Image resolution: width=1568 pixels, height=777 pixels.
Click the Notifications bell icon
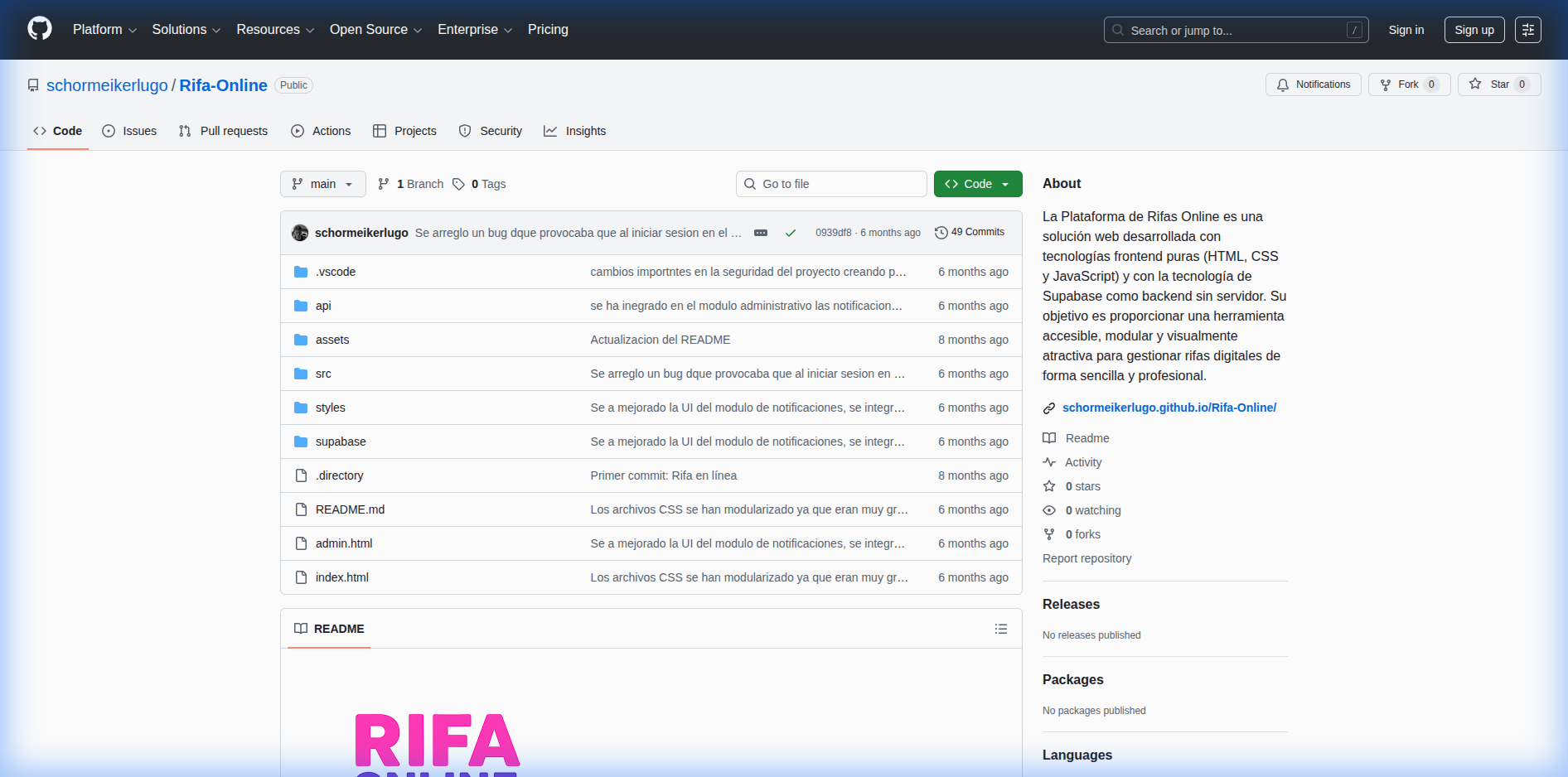pyautogui.click(x=1282, y=84)
